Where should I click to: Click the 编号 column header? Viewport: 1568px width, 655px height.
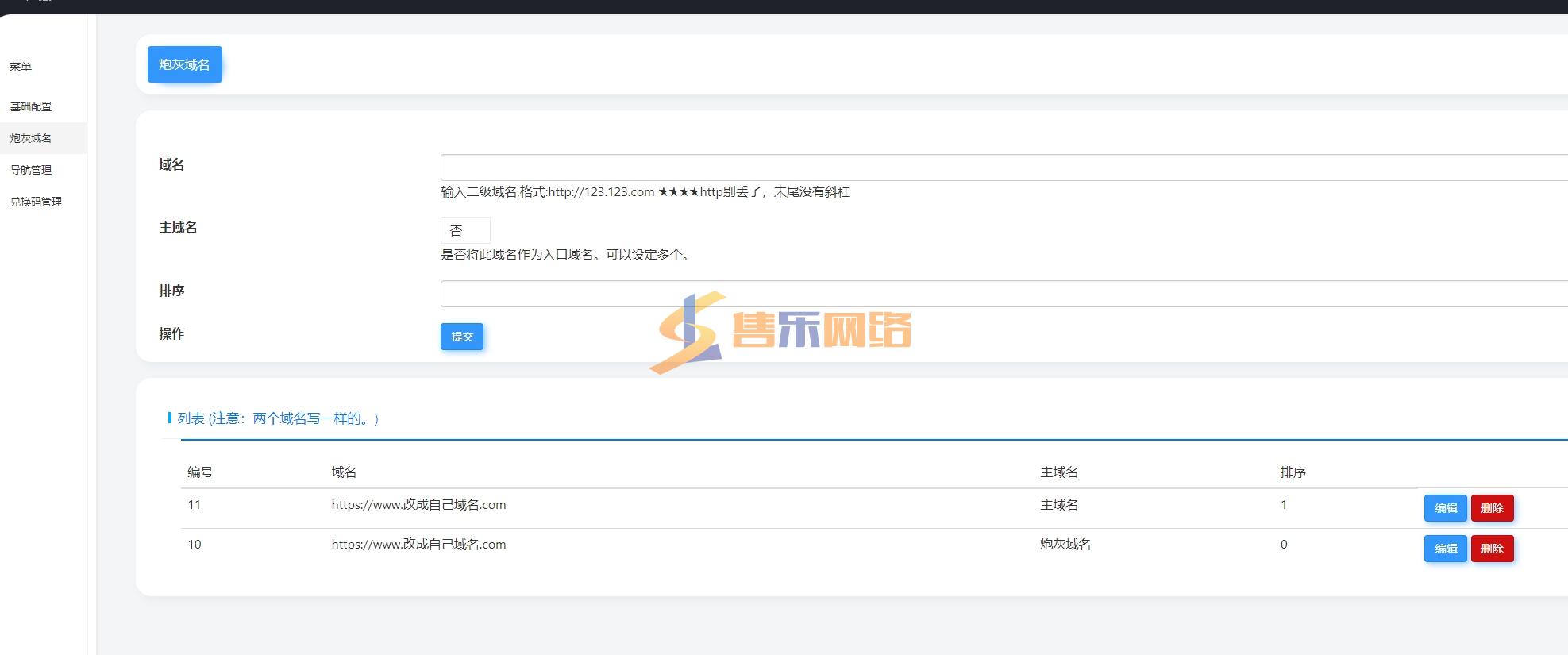pos(200,472)
